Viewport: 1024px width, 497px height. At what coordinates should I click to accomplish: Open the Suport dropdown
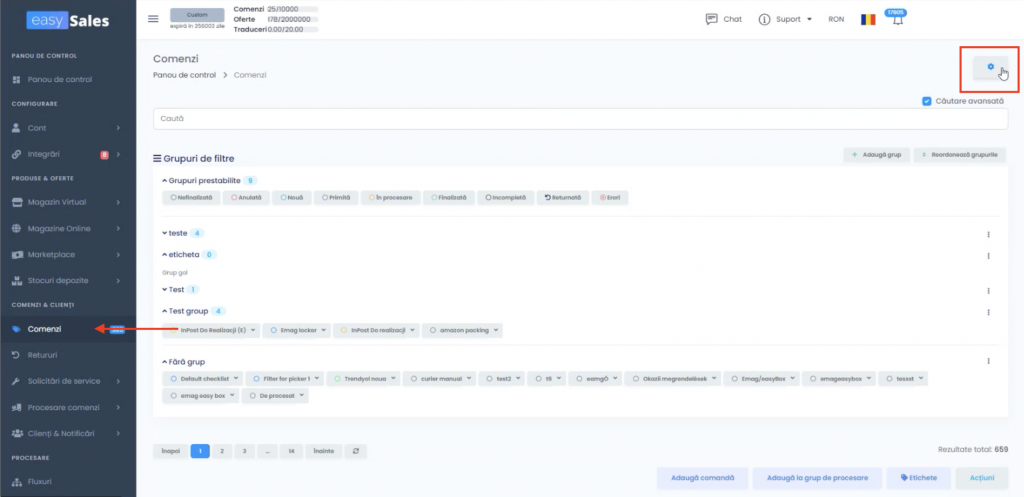[785, 19]
